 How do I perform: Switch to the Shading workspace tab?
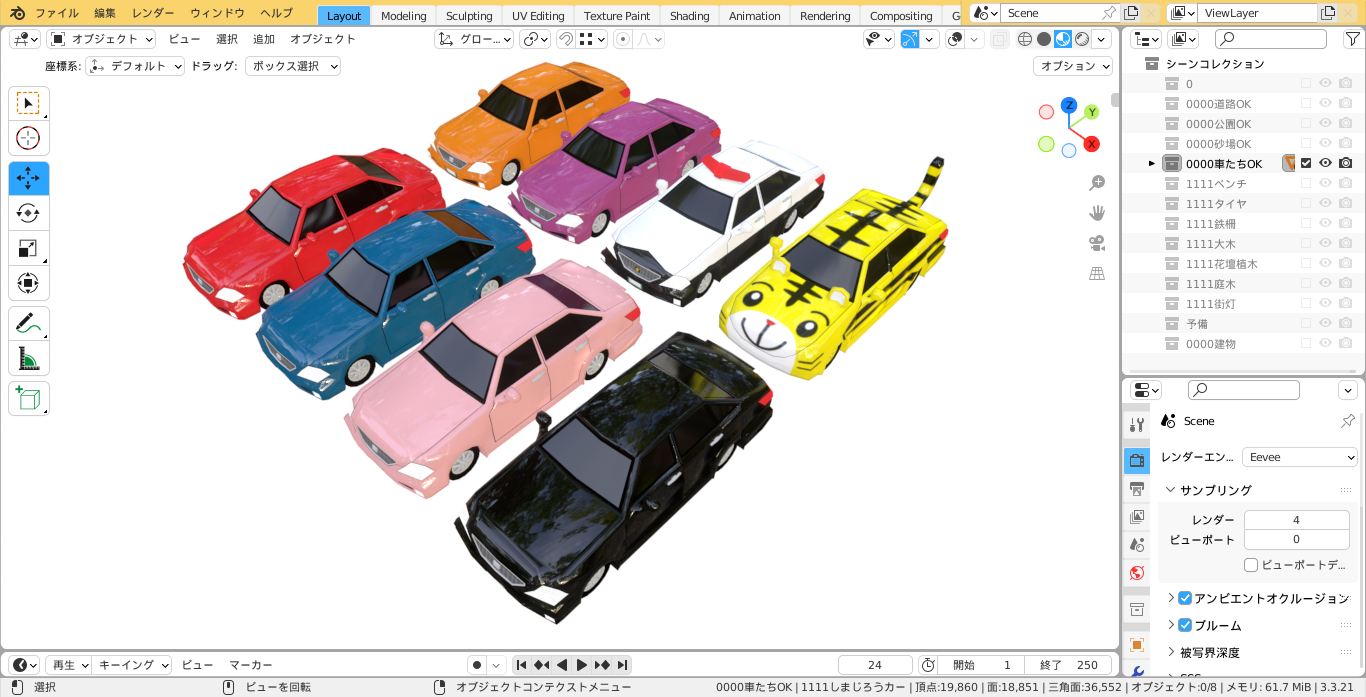(x=690, y=16)
